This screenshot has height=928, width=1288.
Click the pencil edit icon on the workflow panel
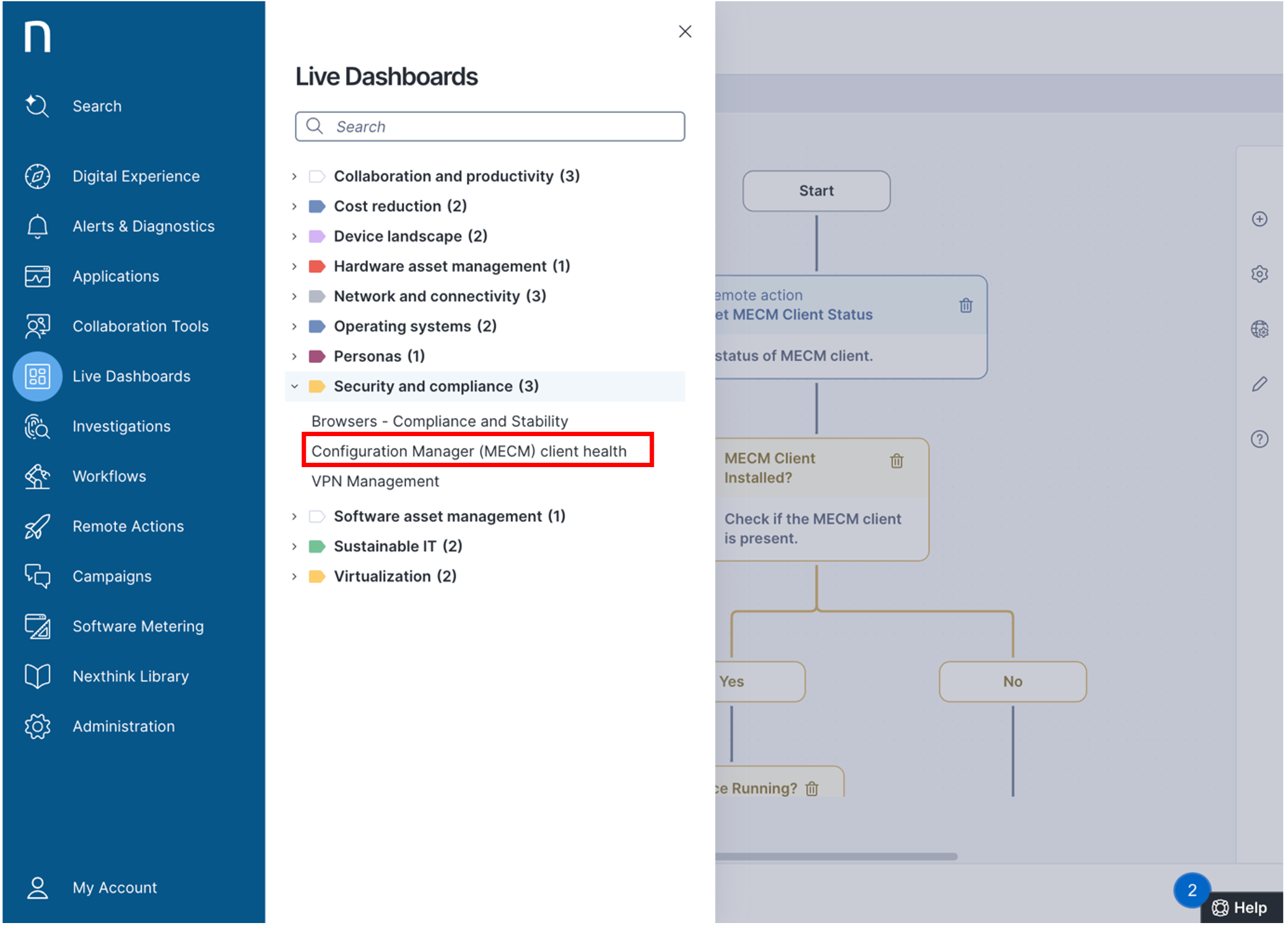(1260, 384)
